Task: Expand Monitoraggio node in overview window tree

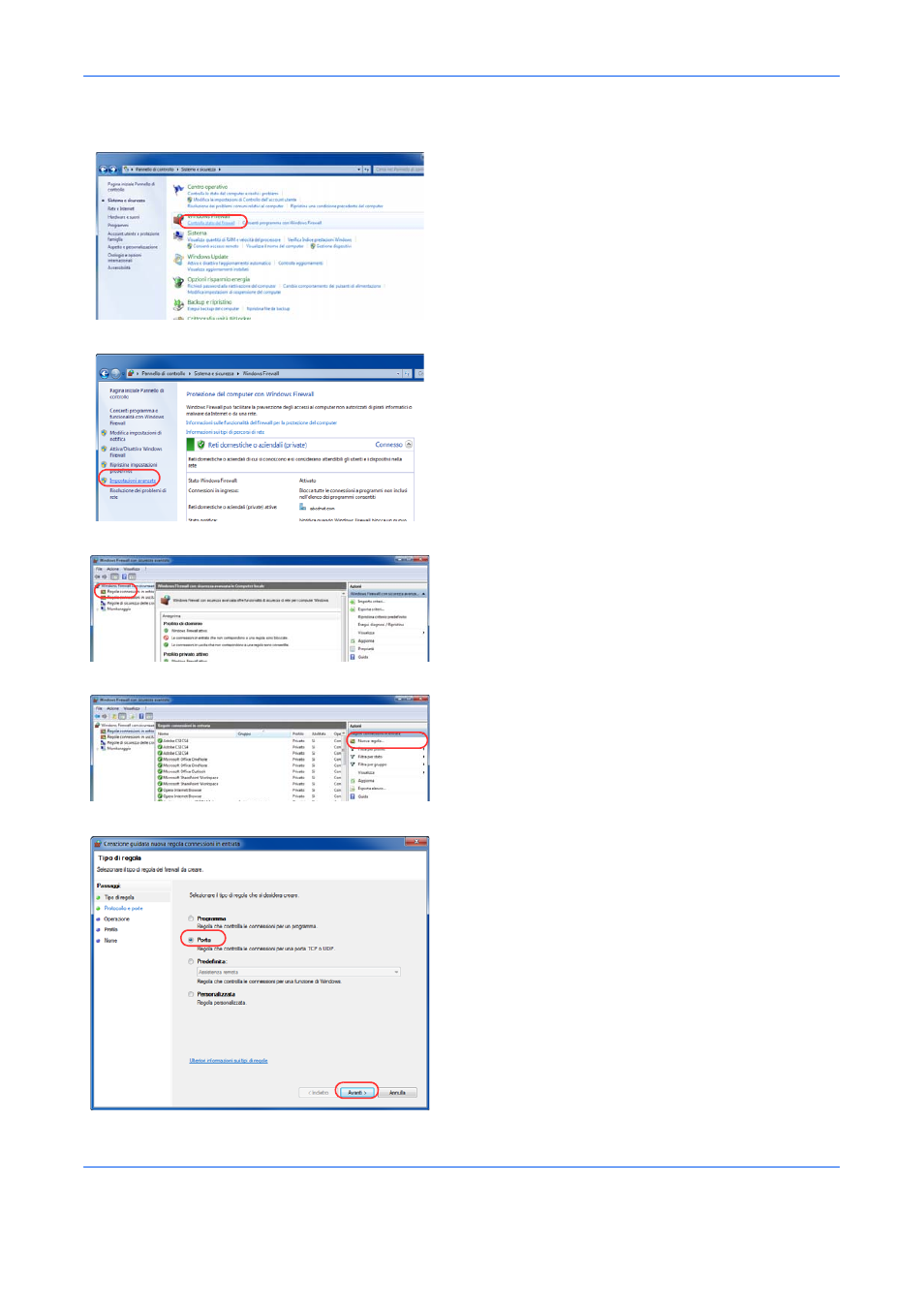Action: 99,608
